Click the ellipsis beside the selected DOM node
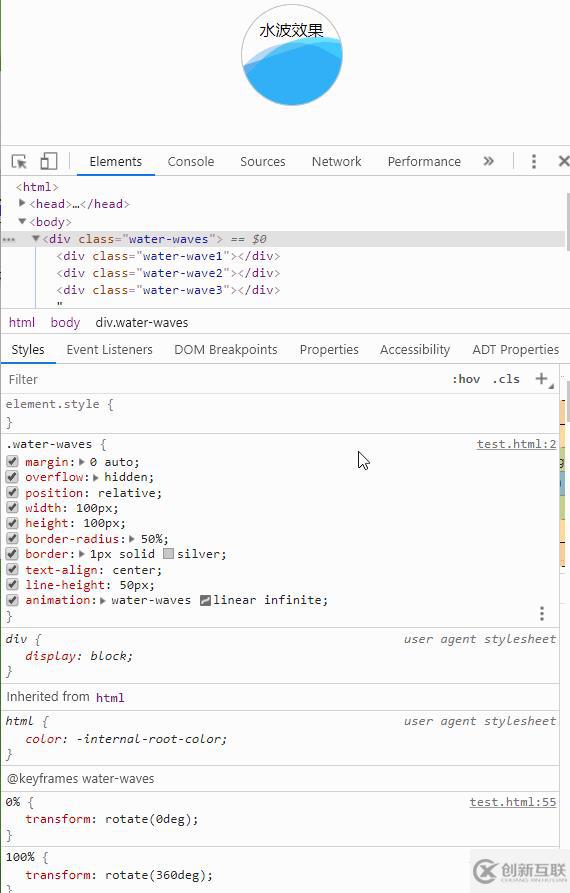This screenshot has width=570, height=893. point(9,240)
